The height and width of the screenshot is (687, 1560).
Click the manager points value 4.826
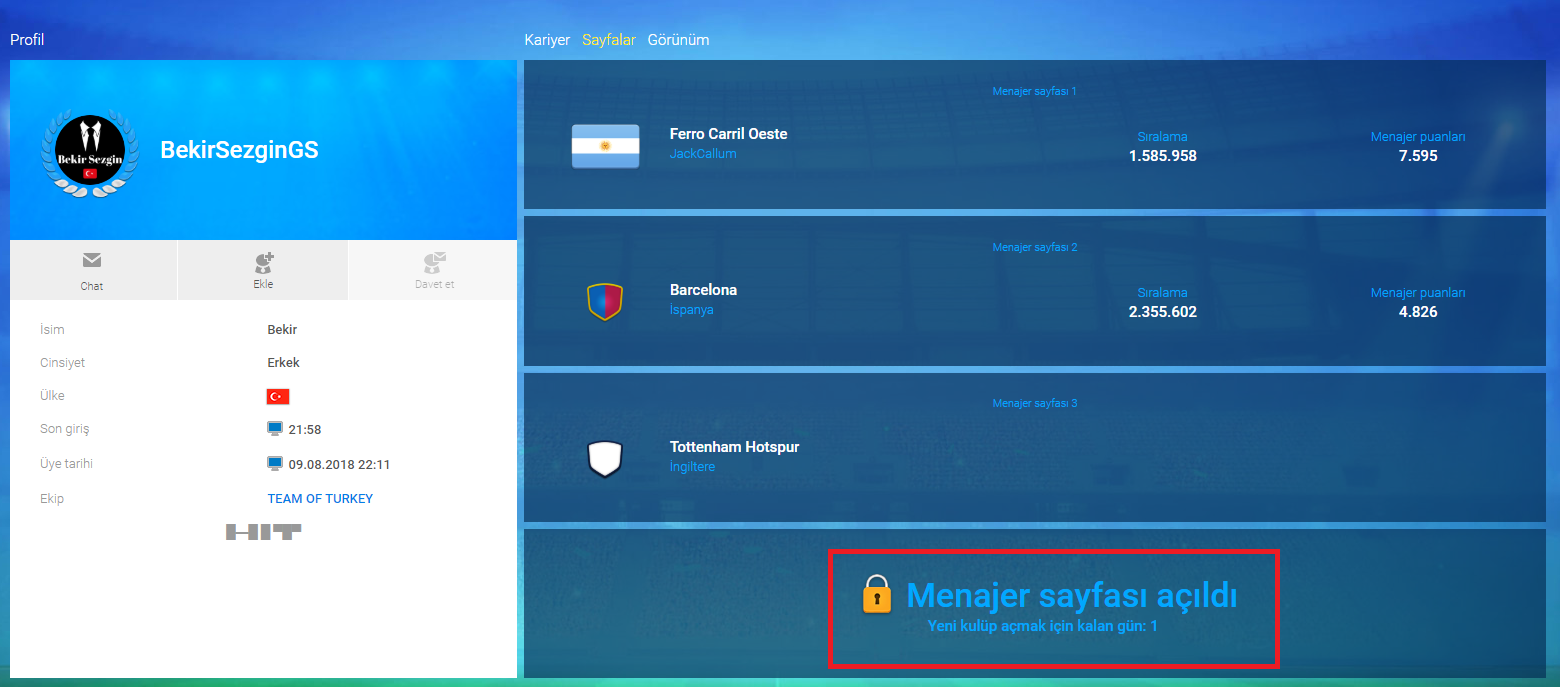click(x=1418, y=312)
